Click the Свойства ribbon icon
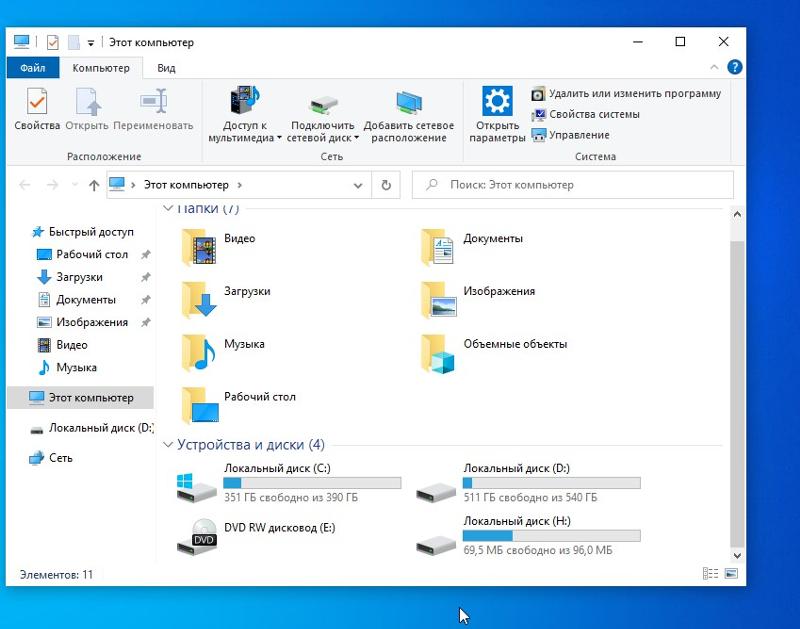The width and height of the screenshot is (800, 629). tap(37, 101)
